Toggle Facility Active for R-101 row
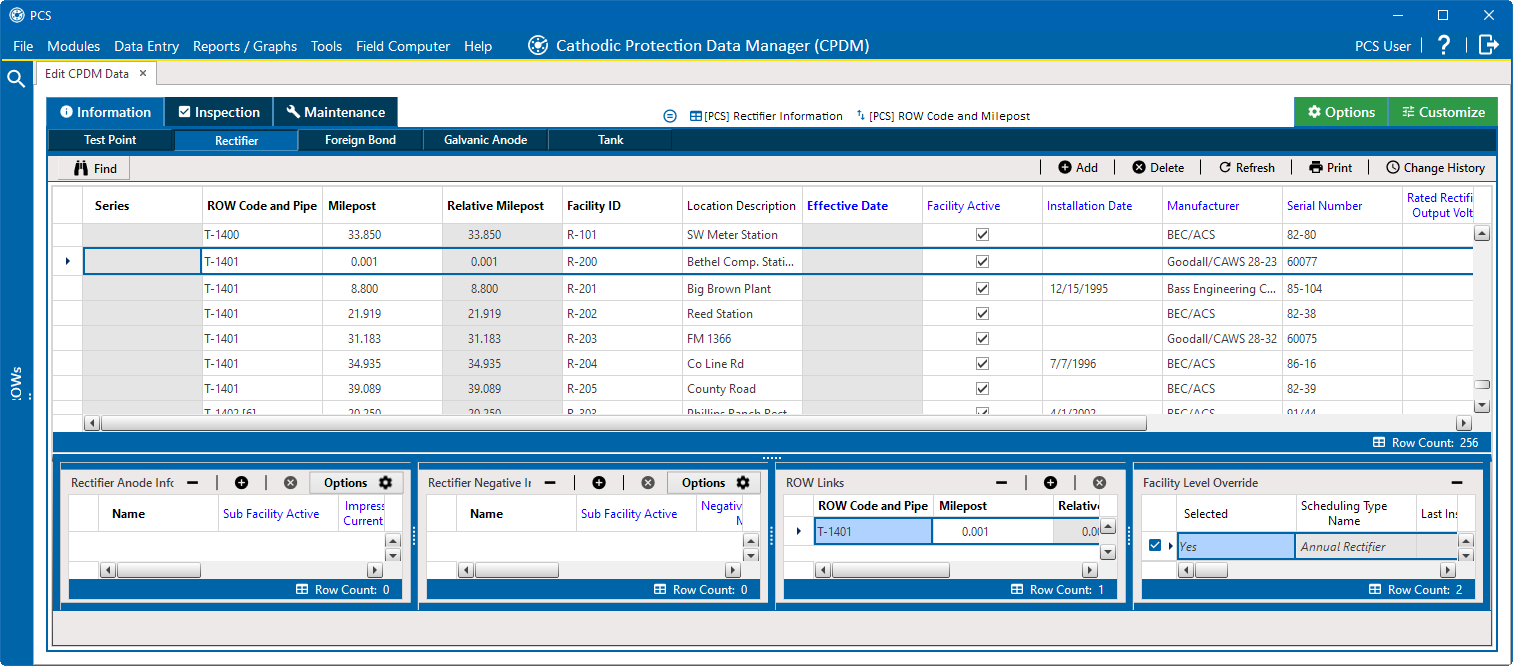This screenshot has width=1513, height=666. 982,235
